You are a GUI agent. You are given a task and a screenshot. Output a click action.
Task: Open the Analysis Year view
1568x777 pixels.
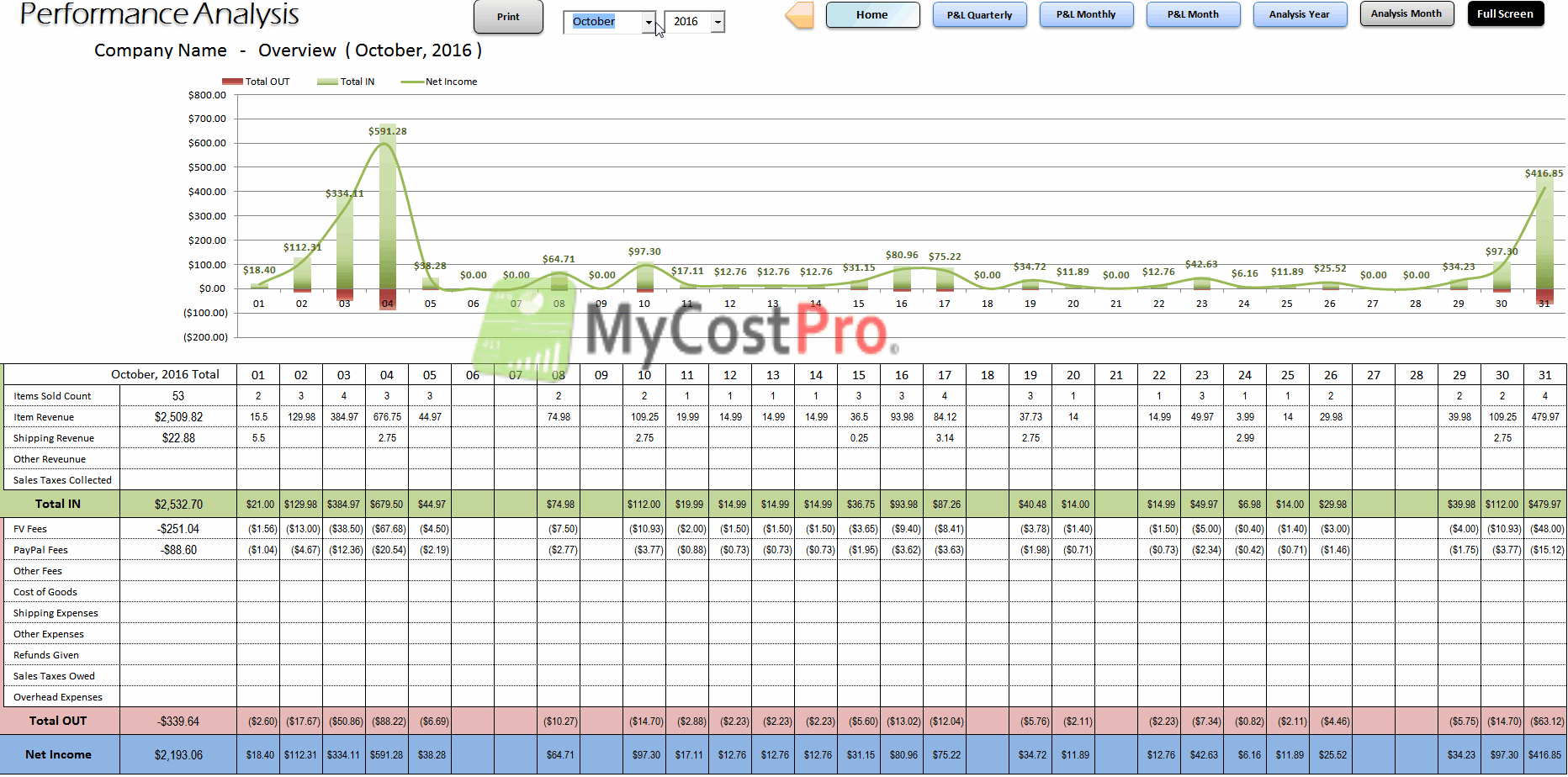tap(1300, 15)
